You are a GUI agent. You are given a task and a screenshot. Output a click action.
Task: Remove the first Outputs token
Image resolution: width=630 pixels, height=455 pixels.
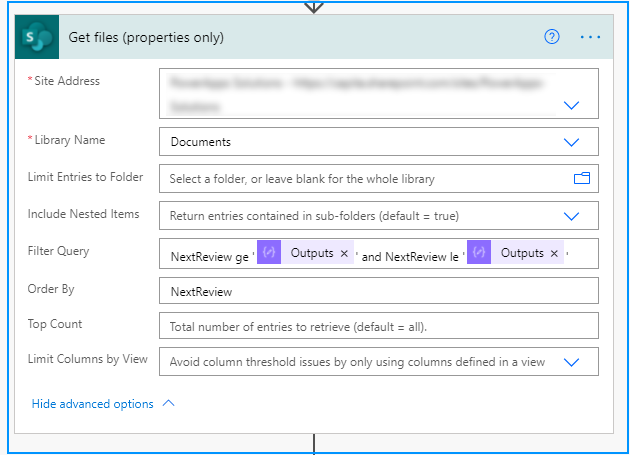point(344,254)
